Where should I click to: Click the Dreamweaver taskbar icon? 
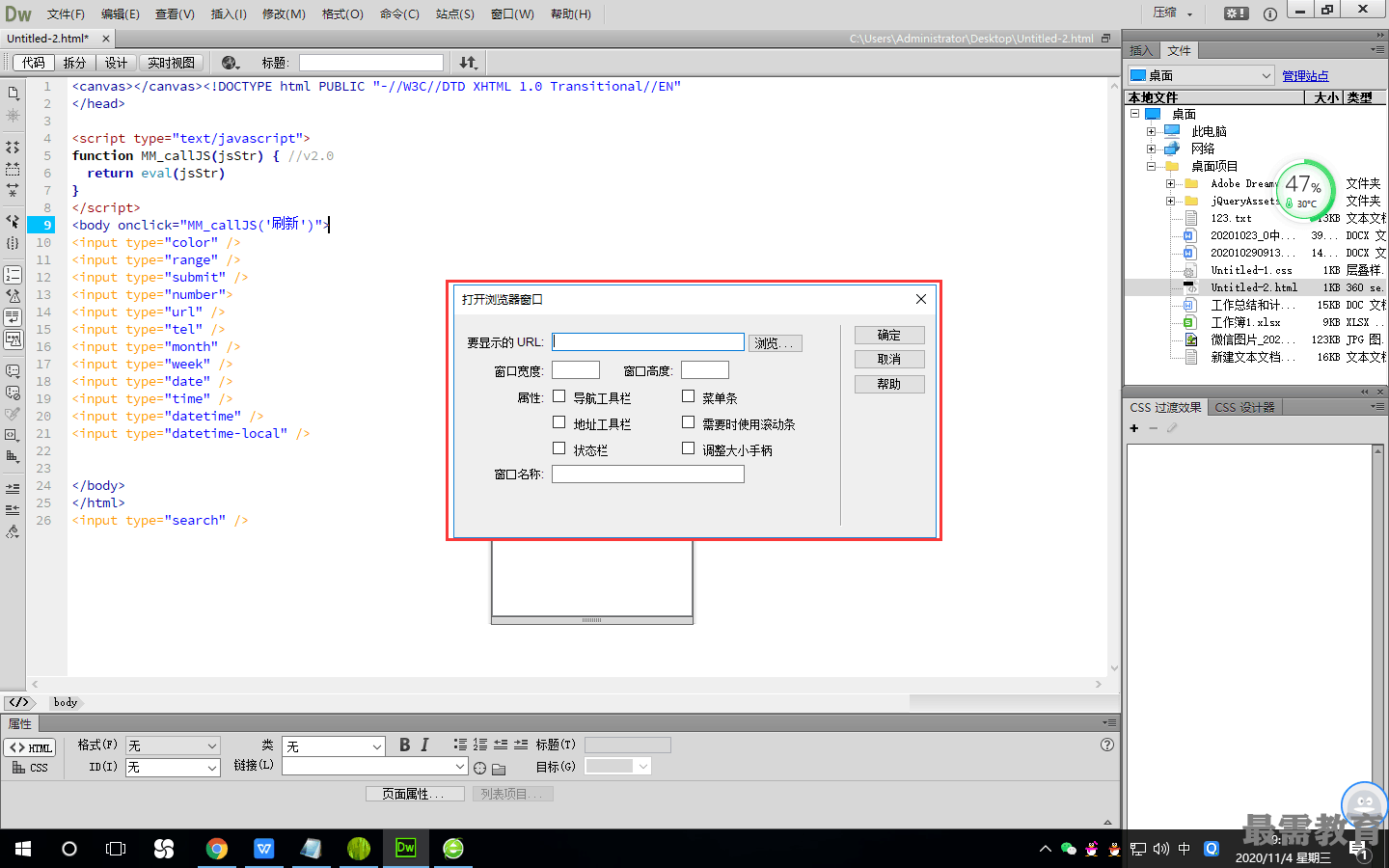(x=406, y=849)
